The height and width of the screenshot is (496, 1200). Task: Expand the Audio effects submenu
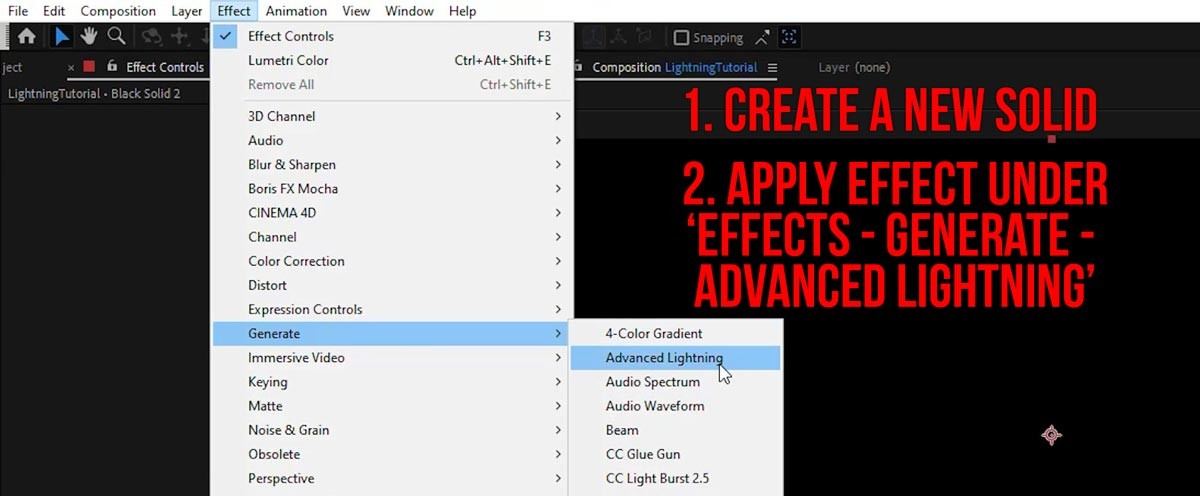click(x=393, y=140)
